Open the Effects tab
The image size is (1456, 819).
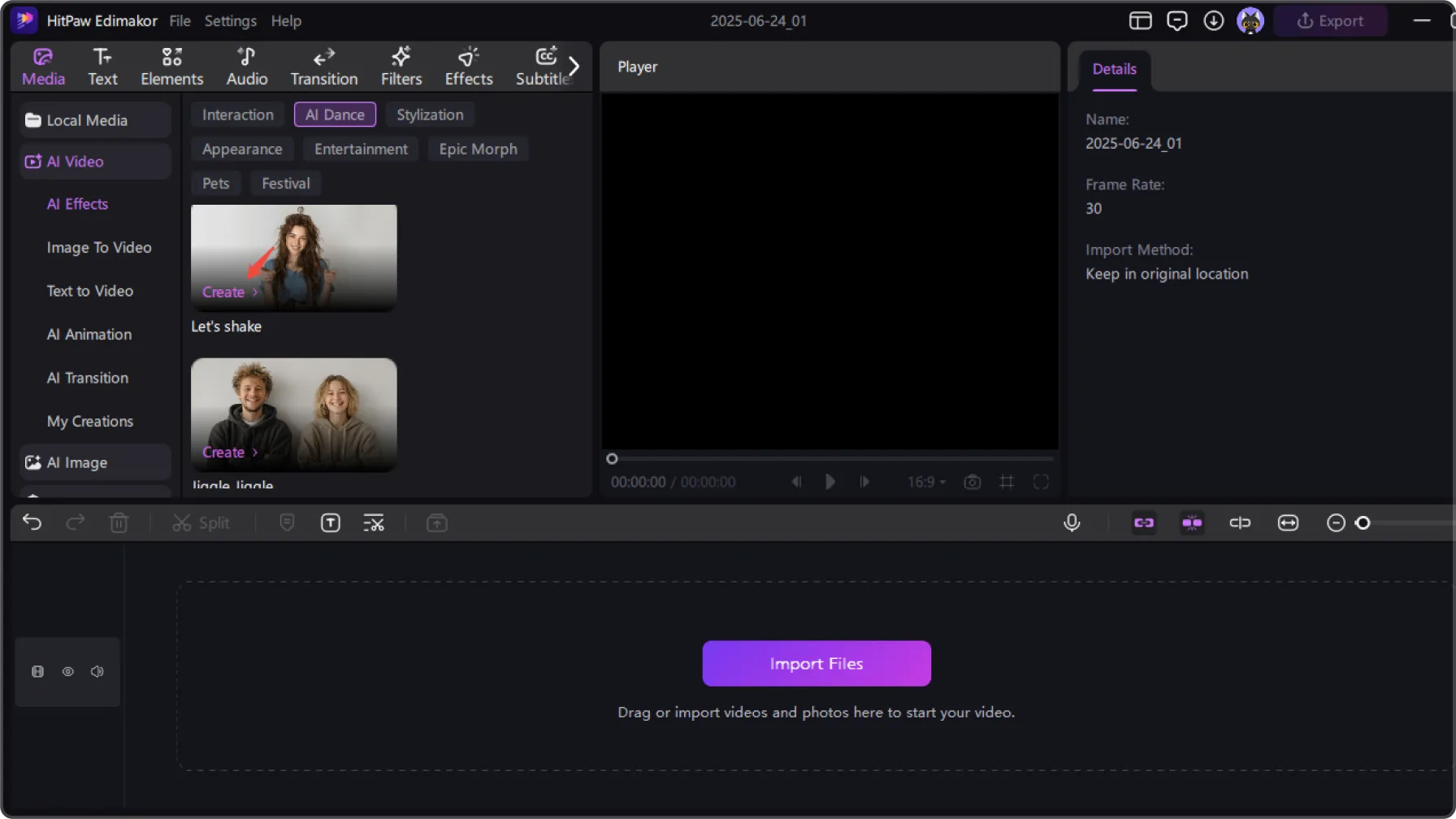(469, 67)
